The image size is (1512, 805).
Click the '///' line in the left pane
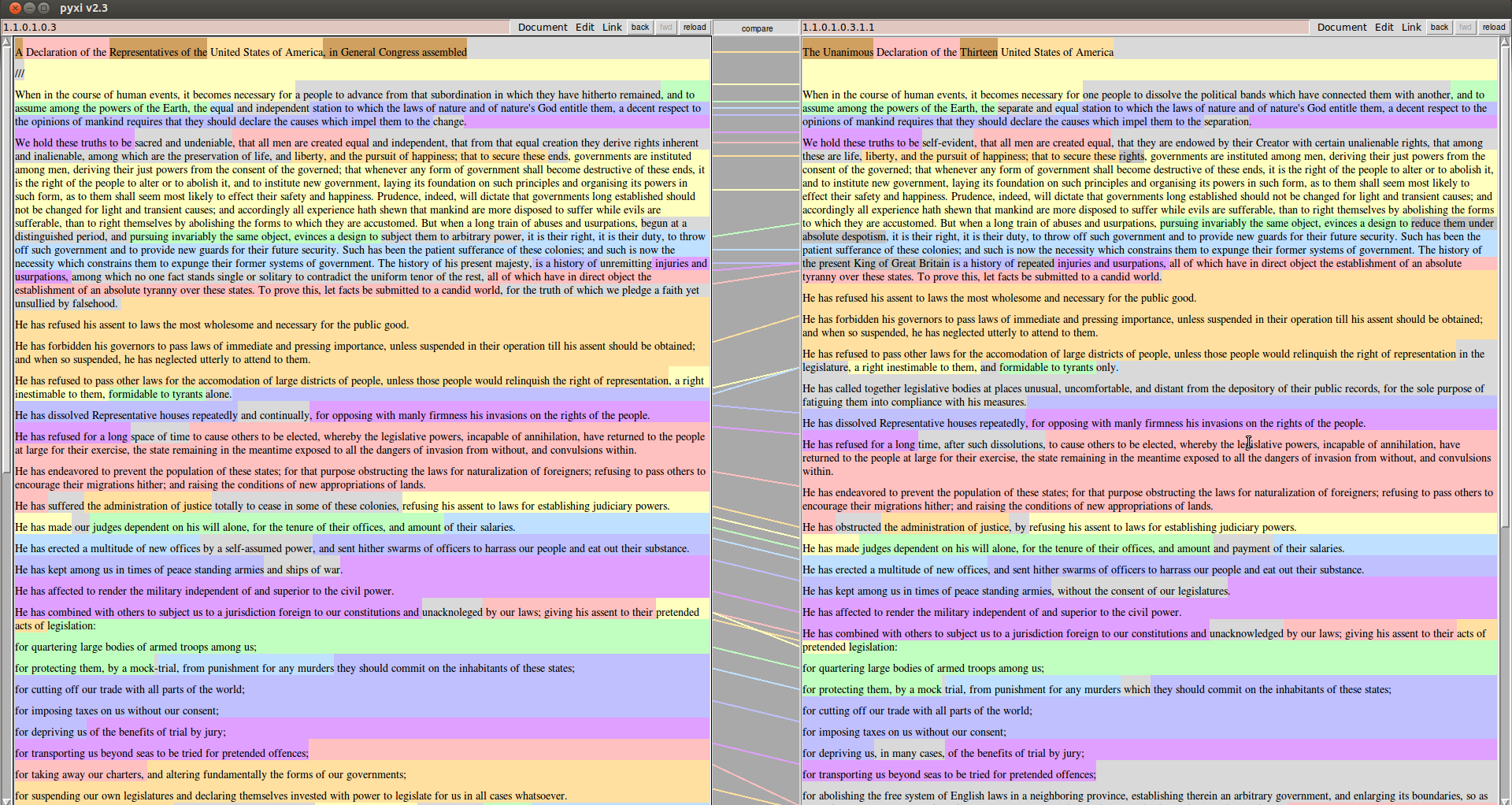point(20,73)
